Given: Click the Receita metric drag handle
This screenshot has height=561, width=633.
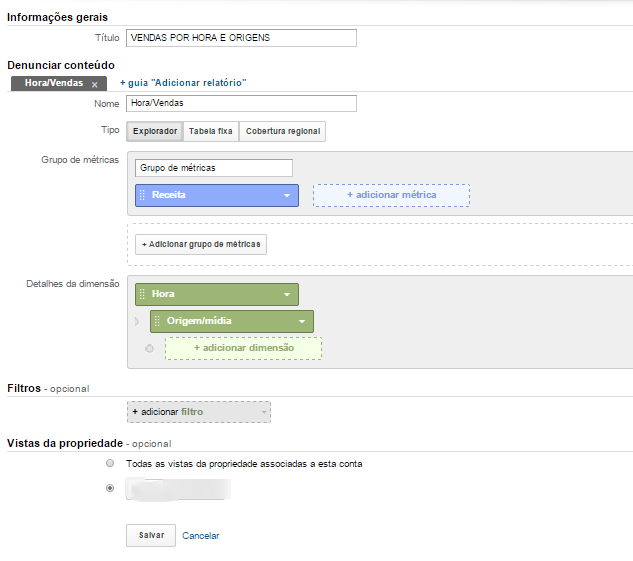Looking at the screenshot, I should coord(142,195).
